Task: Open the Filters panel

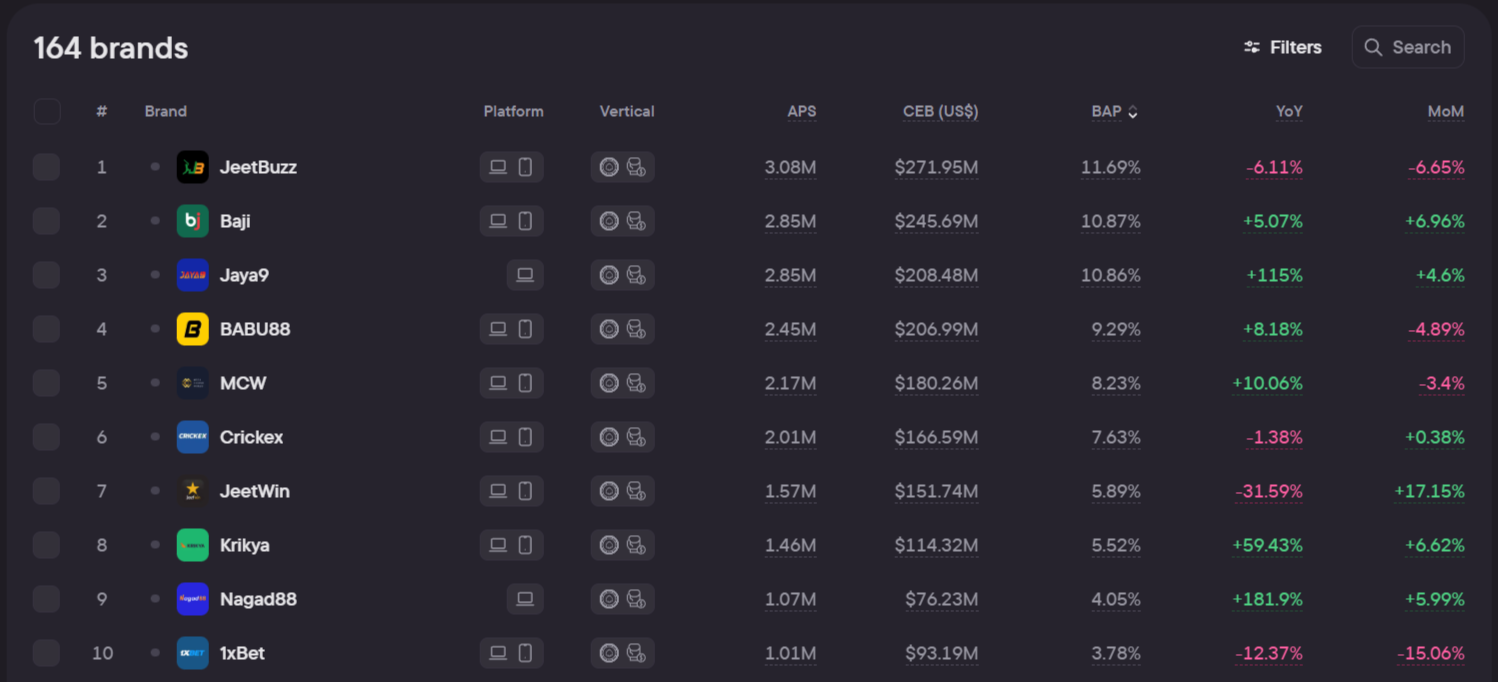Action: pyautogui.click(x=1282, y=47)
